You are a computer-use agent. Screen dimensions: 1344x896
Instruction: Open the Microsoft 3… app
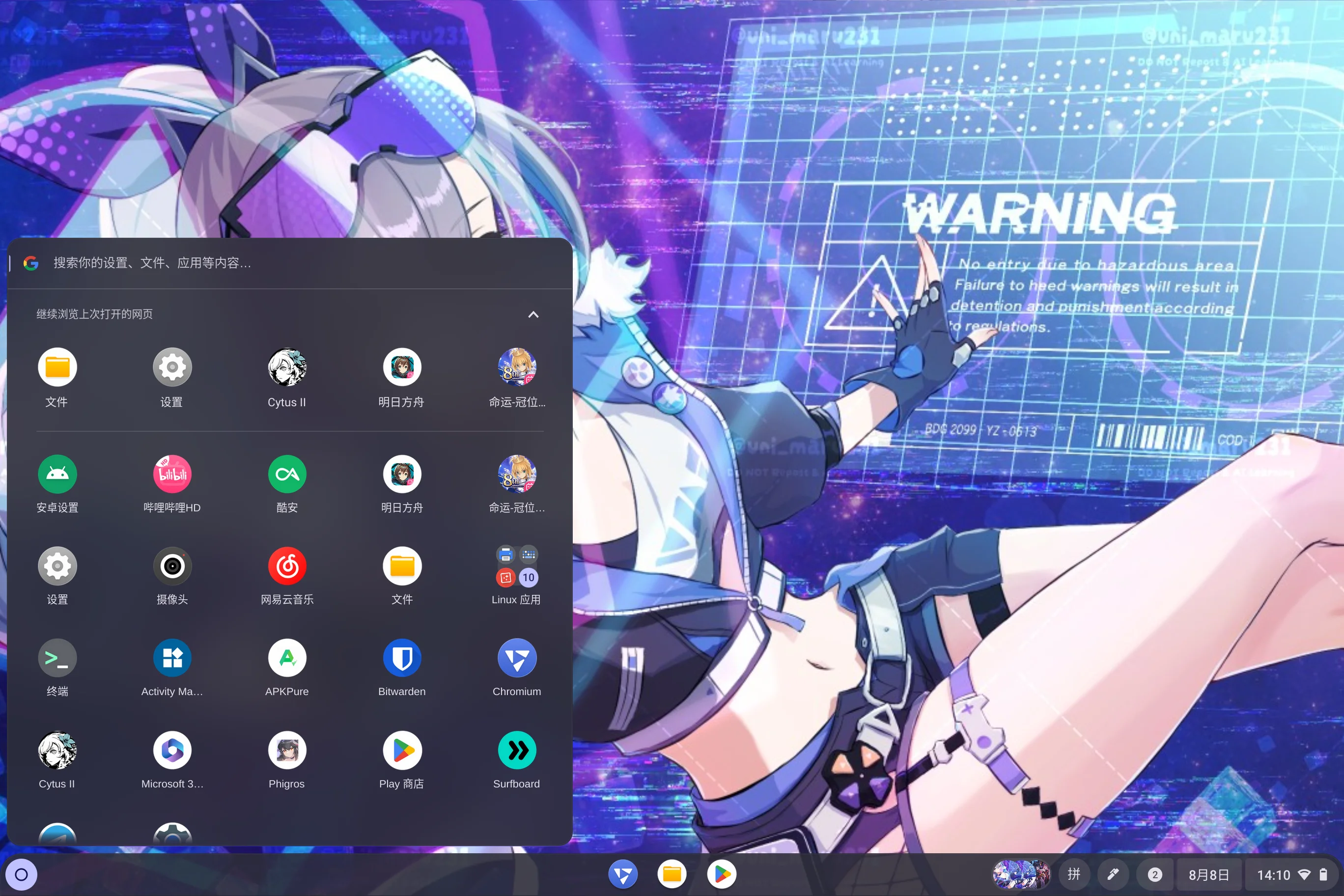[x=172, y=750]
